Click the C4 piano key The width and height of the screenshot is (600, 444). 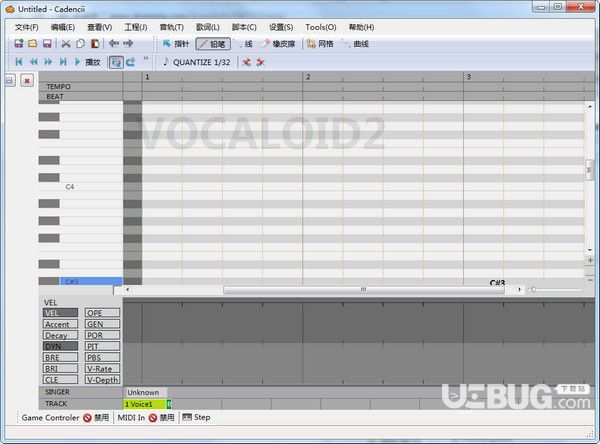coord(80,187)
